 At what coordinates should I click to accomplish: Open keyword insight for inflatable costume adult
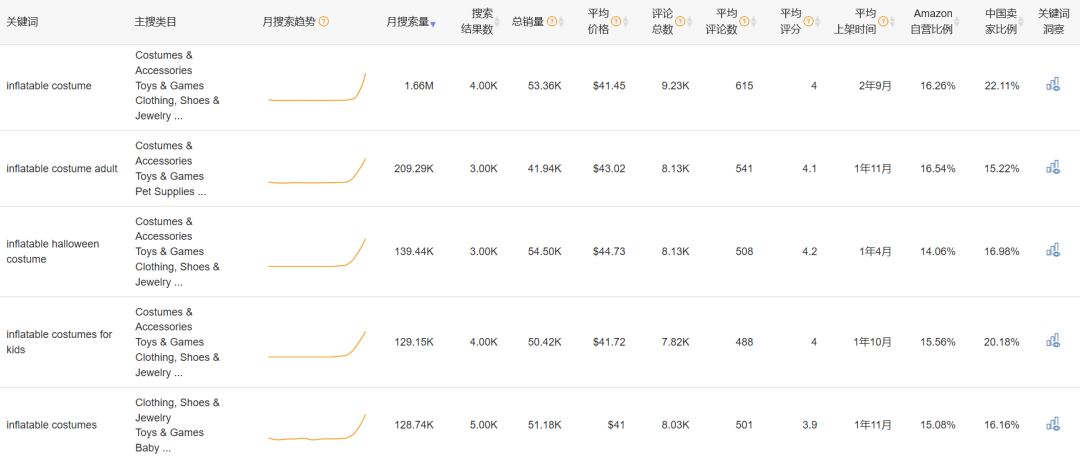point(1052,167)
